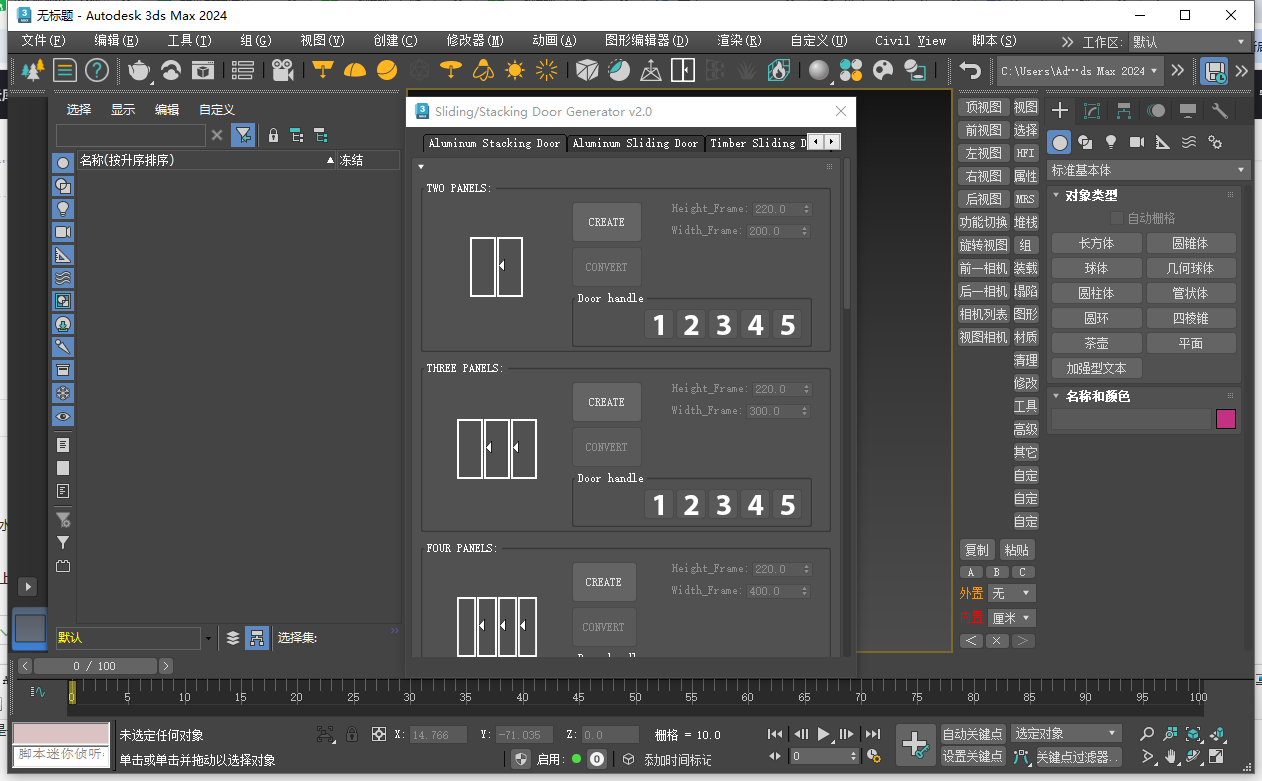Viewport: 1262px width, 781px height.
Task: Click the teapot render icon in main toolbar
Action: (x=139, y=70)
